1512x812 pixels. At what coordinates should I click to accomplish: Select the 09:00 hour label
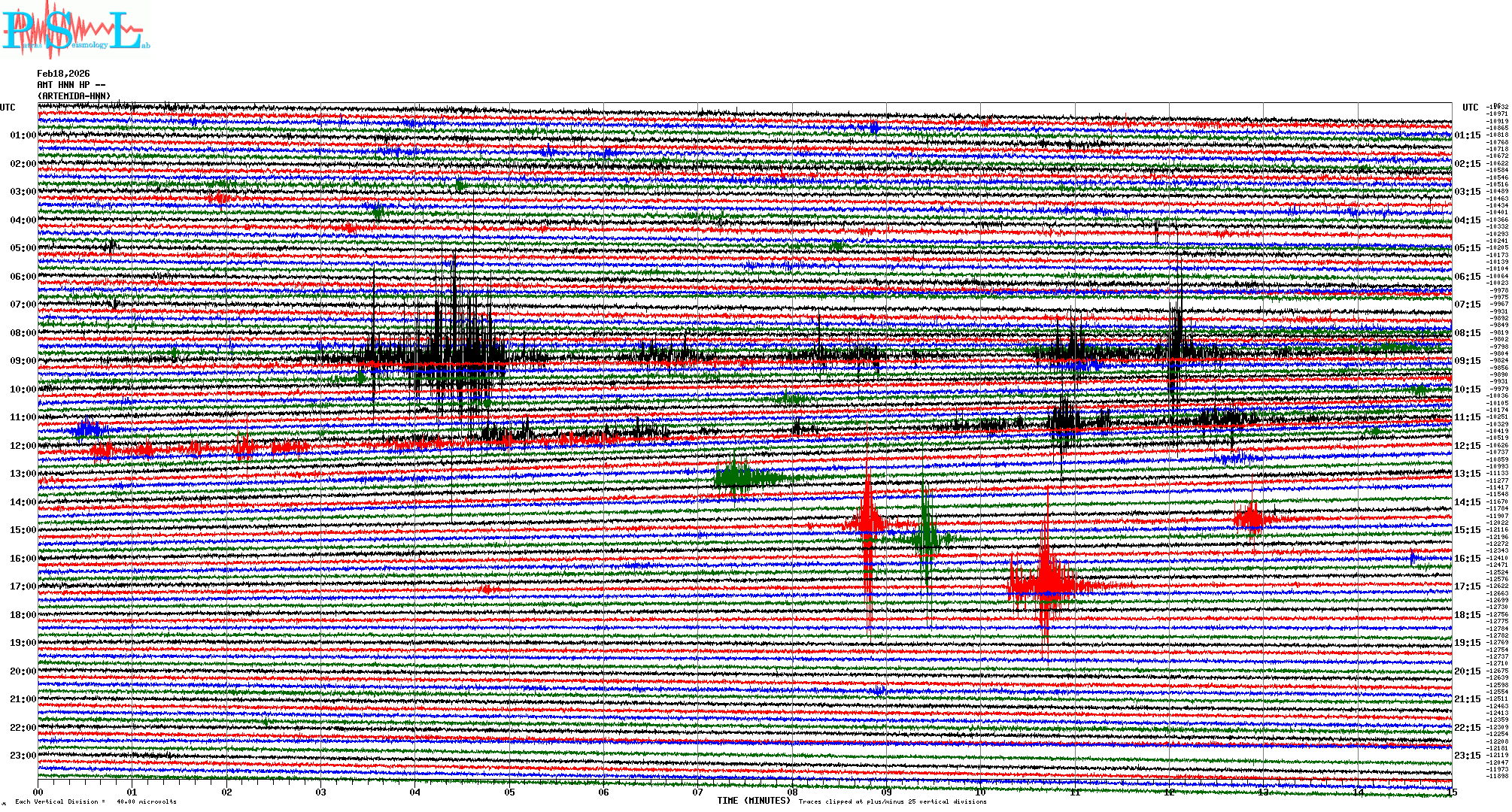click(23, 361)
